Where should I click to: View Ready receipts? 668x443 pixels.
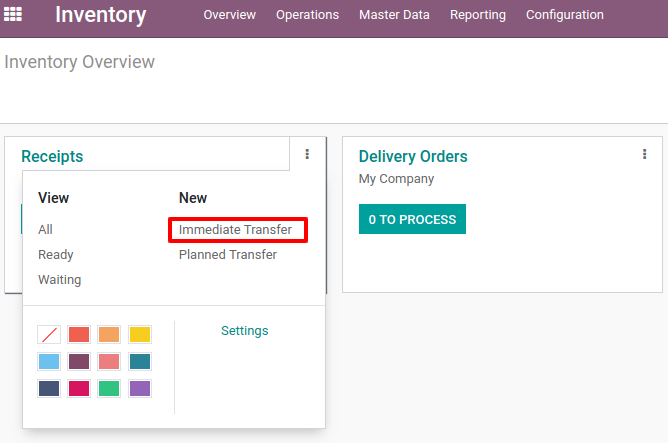pos(55,255)
